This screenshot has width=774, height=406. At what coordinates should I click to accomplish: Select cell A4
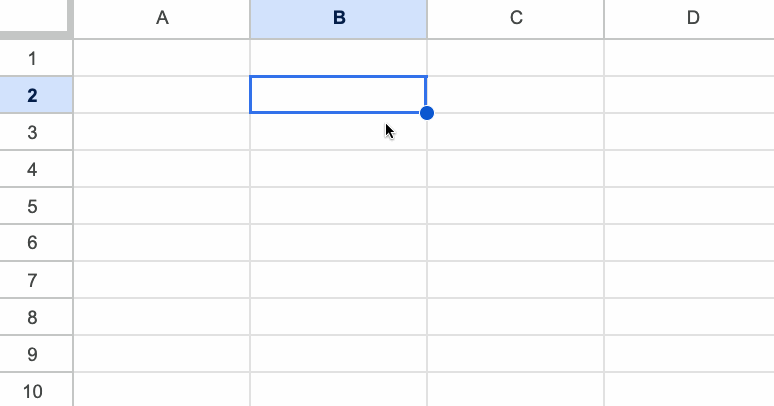click(162, 169)
